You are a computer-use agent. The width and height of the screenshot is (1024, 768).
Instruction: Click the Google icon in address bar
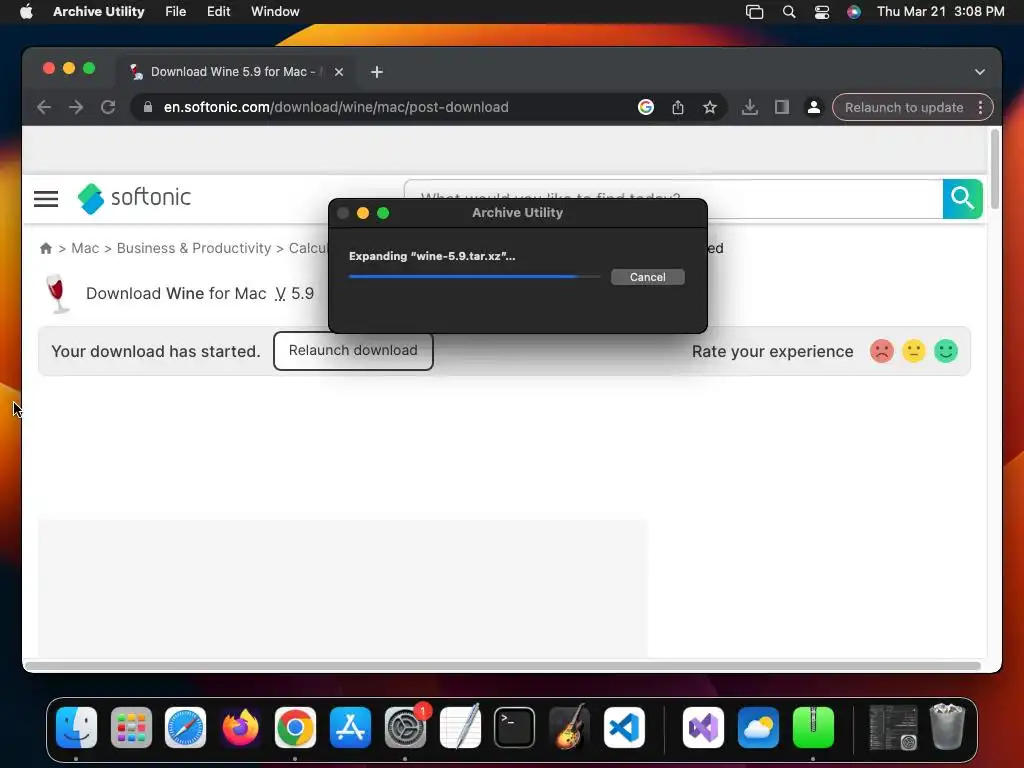645,107
